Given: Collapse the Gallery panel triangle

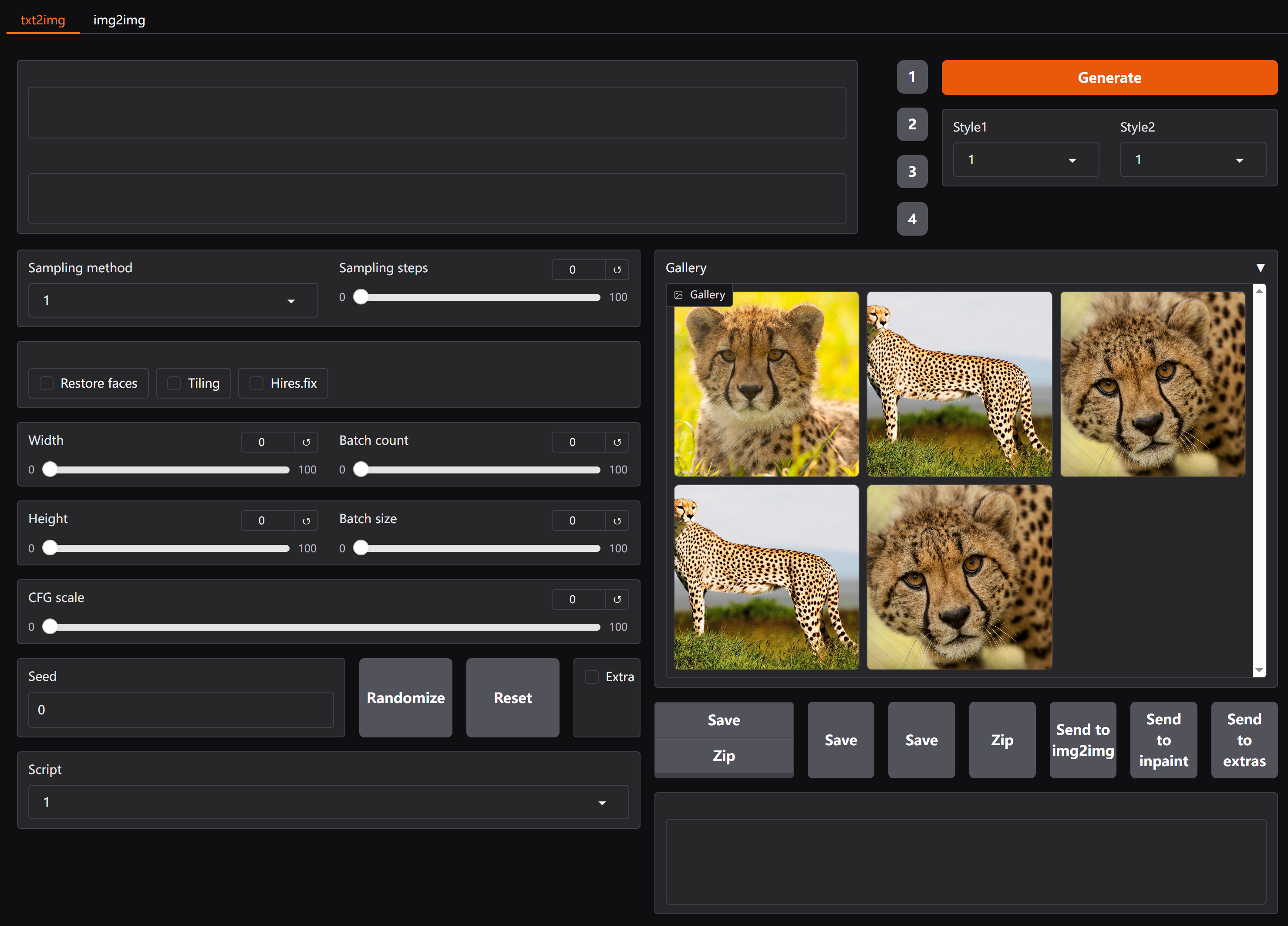Looking at the screenshot, I should (x=1260, y=268).
